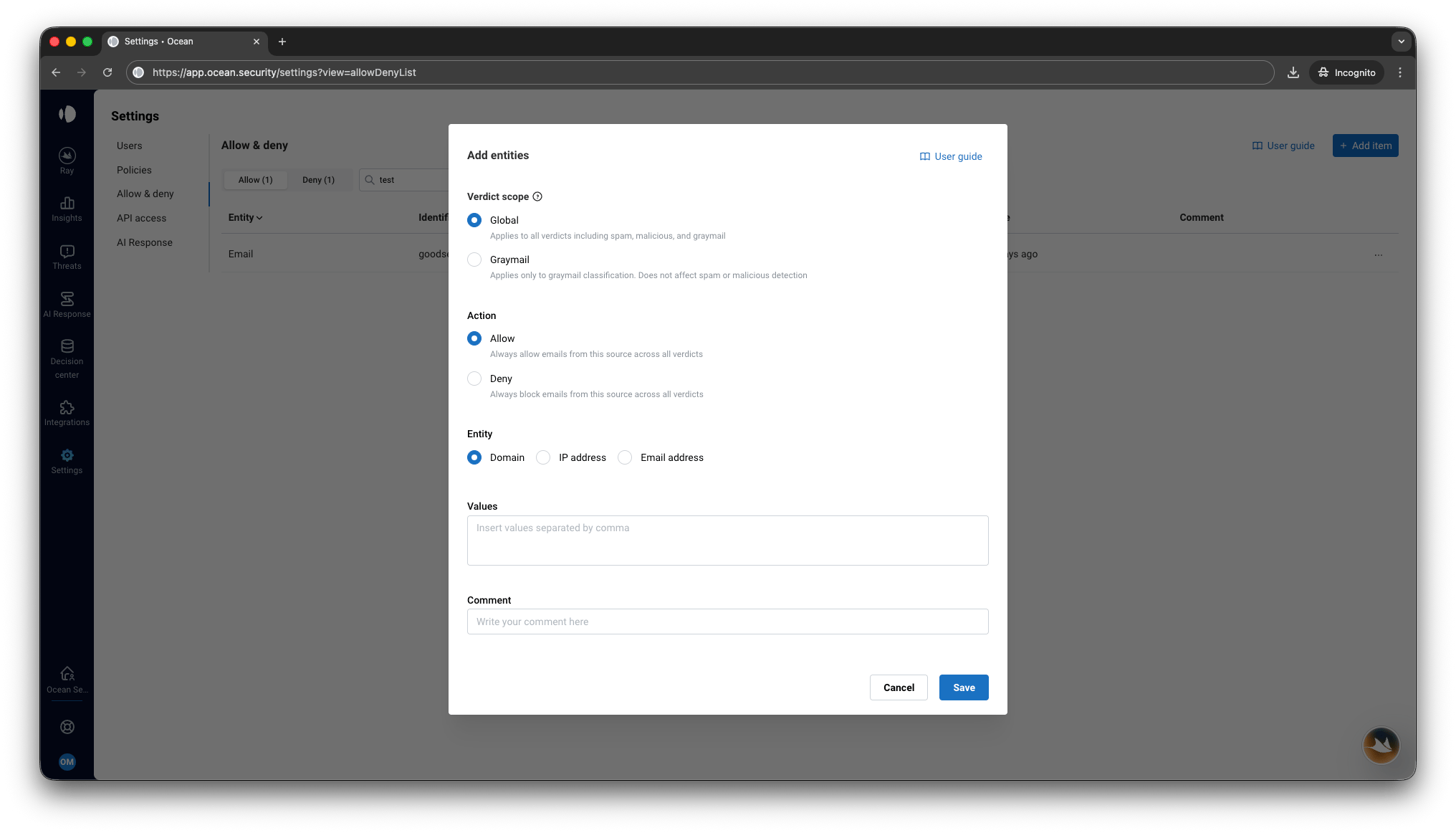Screen dimensions: 1456x833
Task: Open Integrations in the sidebar
Action: [67, 414]
